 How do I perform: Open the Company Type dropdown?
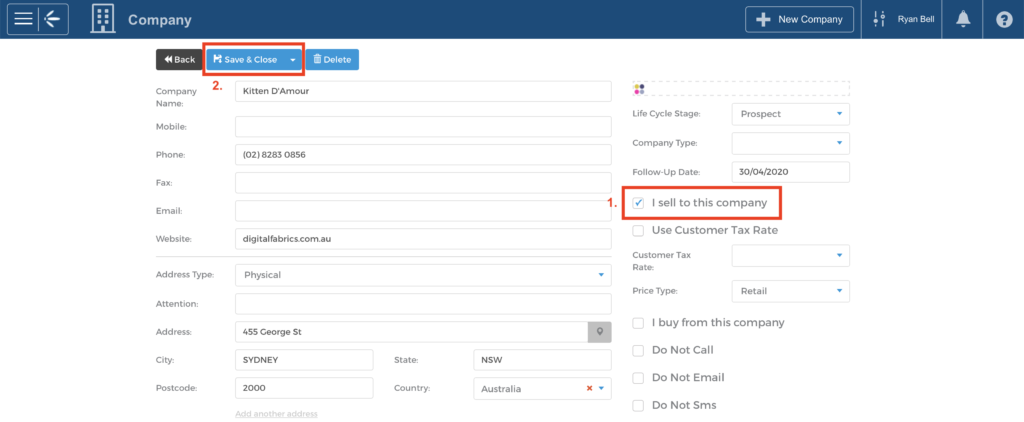click(x=791, y=143)
